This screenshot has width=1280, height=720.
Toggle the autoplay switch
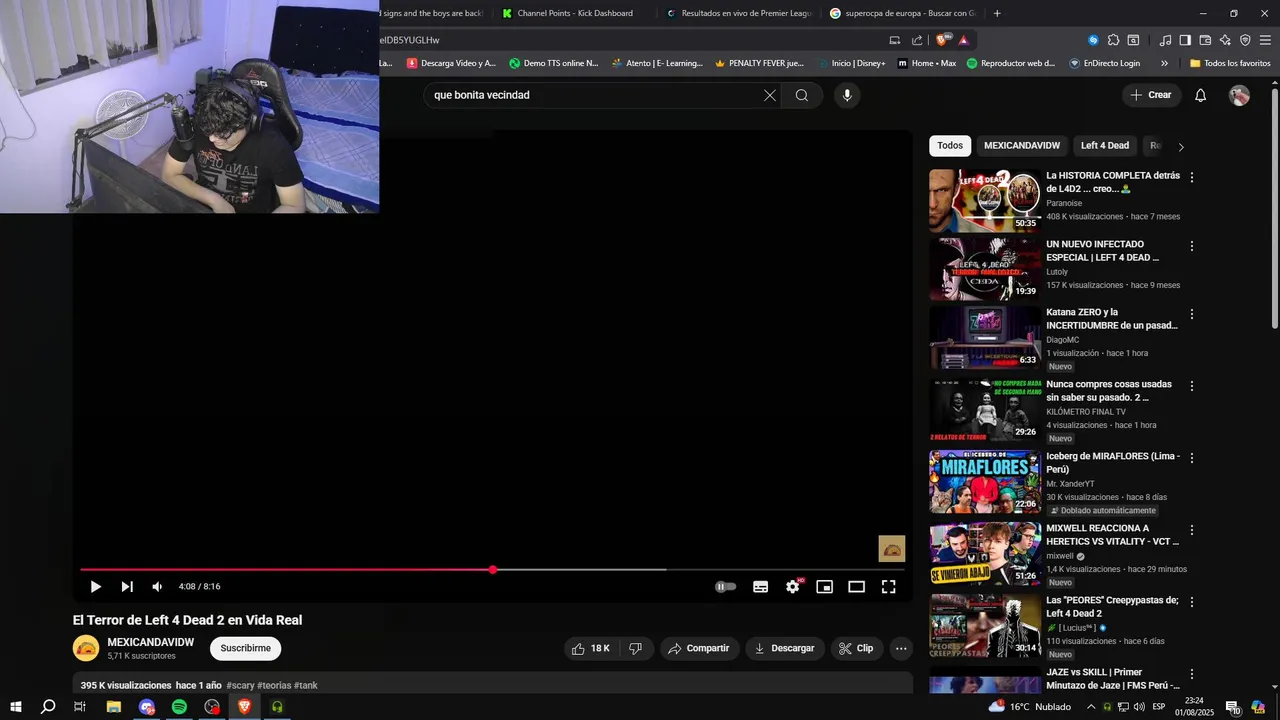[x=726, y=587]
